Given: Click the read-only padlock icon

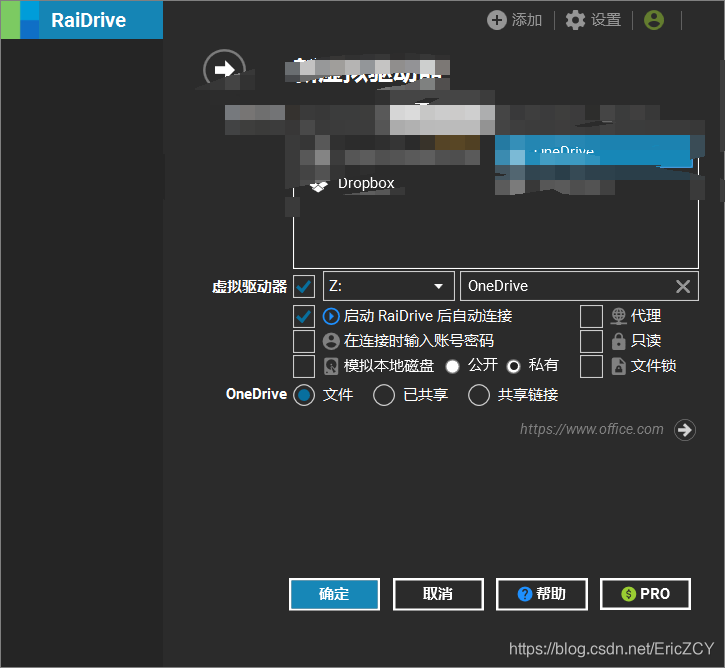Looking at the screenshot, I should pos(619,342).
